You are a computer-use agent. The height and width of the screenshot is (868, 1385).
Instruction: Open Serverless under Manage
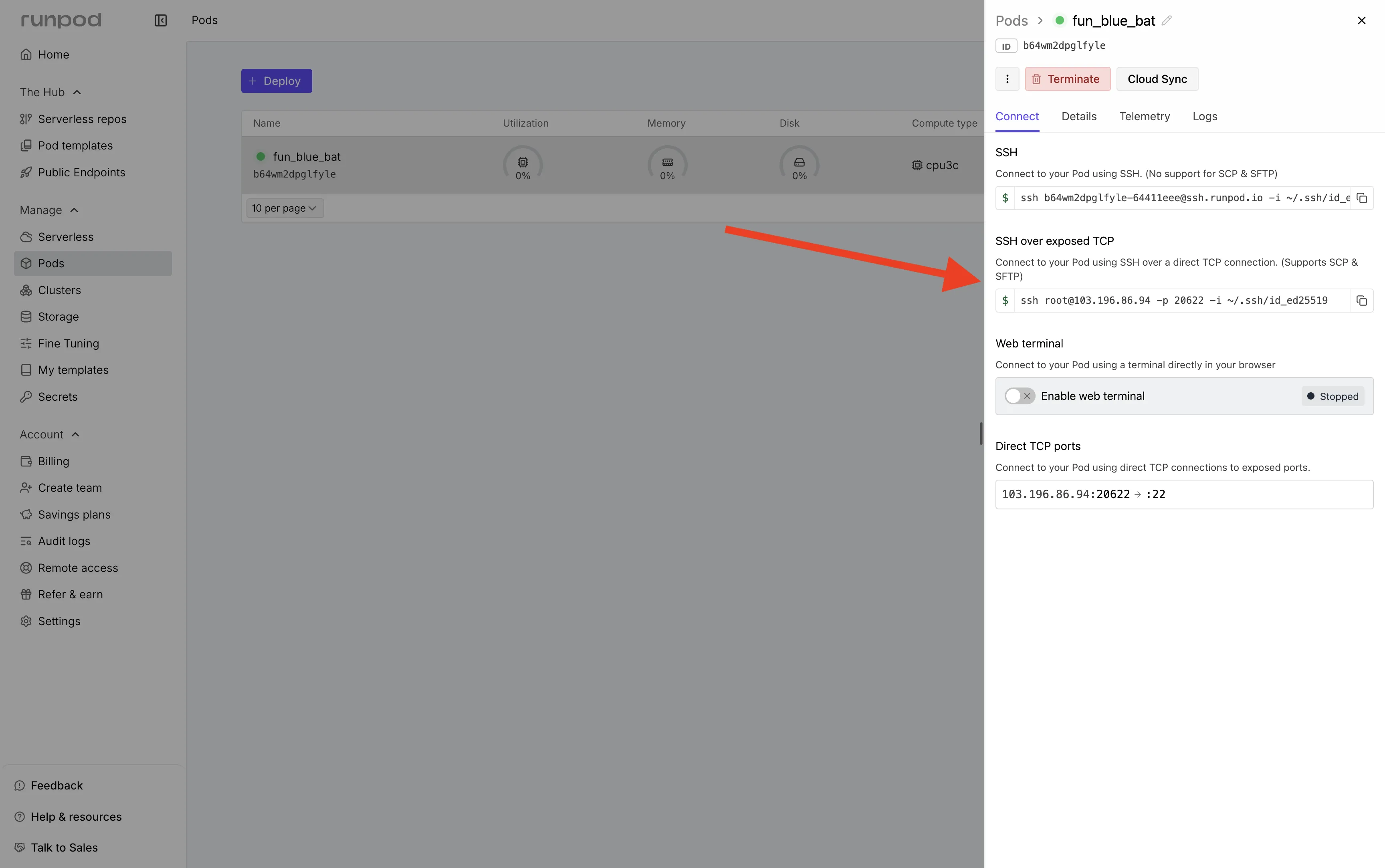point(93,237)
